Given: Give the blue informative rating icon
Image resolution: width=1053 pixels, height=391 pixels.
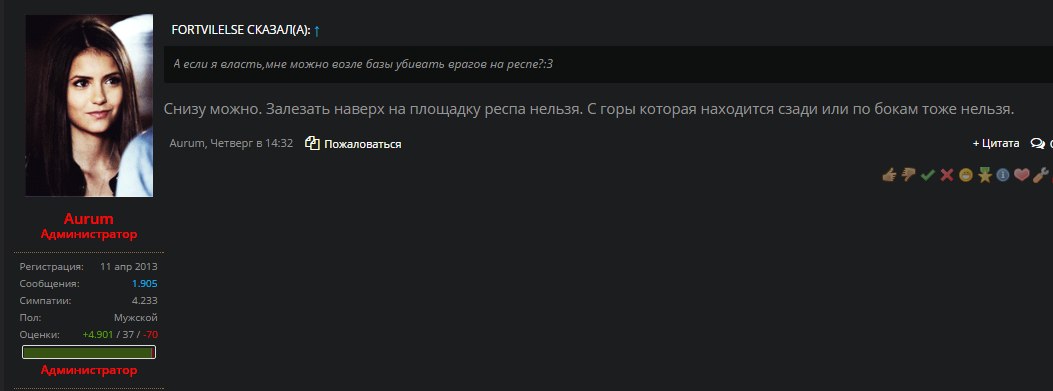Looking at the screenshot, I should point(1003,175).
